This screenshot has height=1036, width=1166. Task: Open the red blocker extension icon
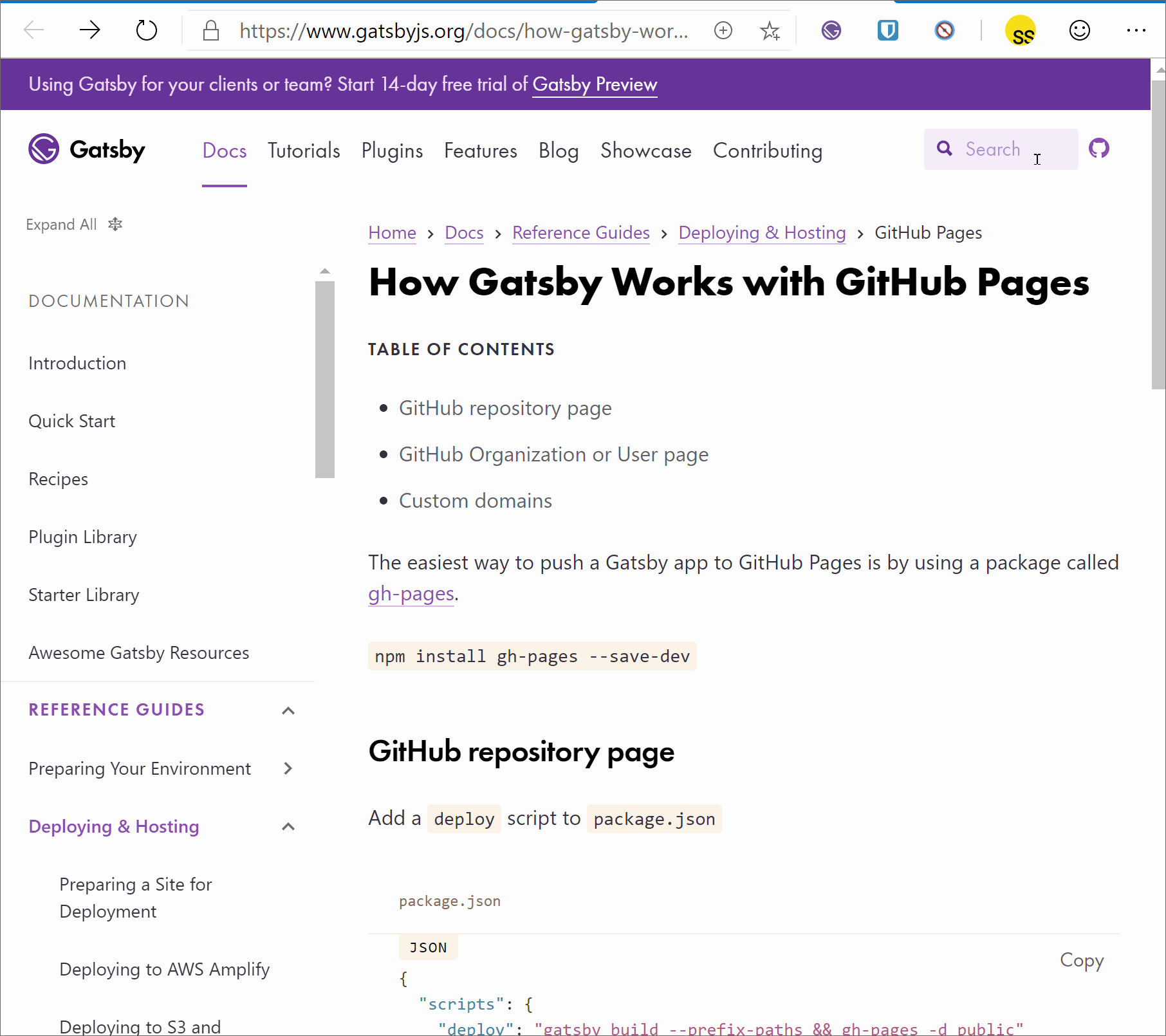pos(945,30)
